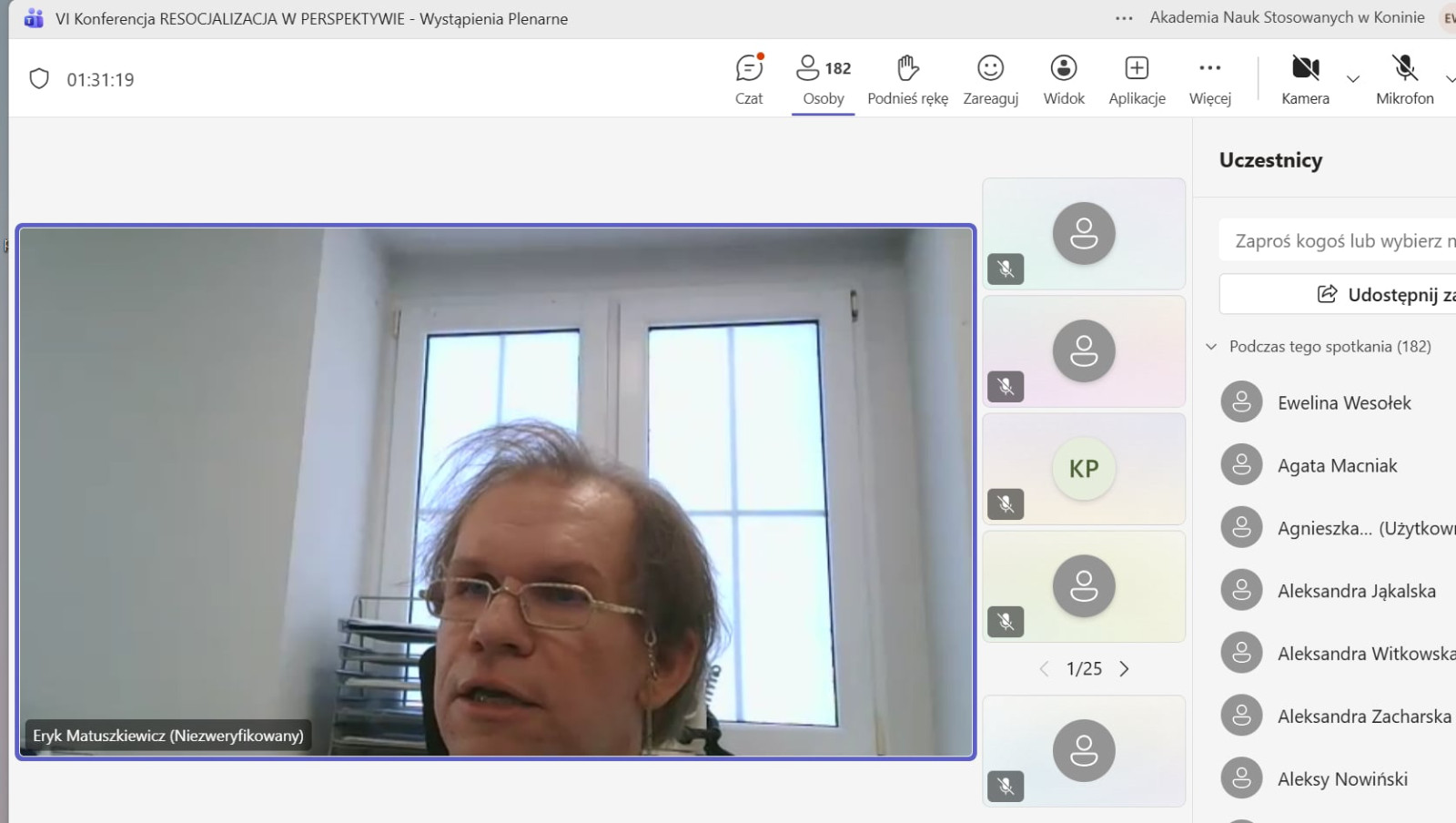
Task: Open the Aplikacje apps button
Action: click(1137, 79)
